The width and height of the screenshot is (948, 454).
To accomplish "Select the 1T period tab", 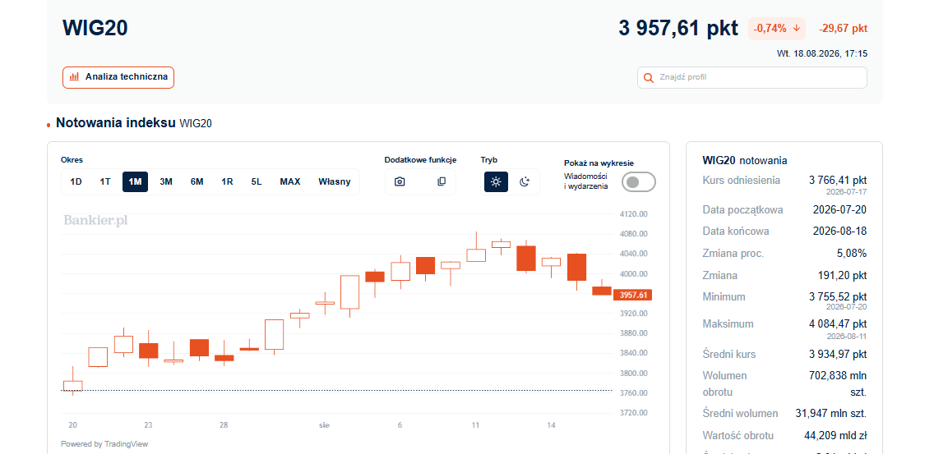I will (x=105, y=181).
